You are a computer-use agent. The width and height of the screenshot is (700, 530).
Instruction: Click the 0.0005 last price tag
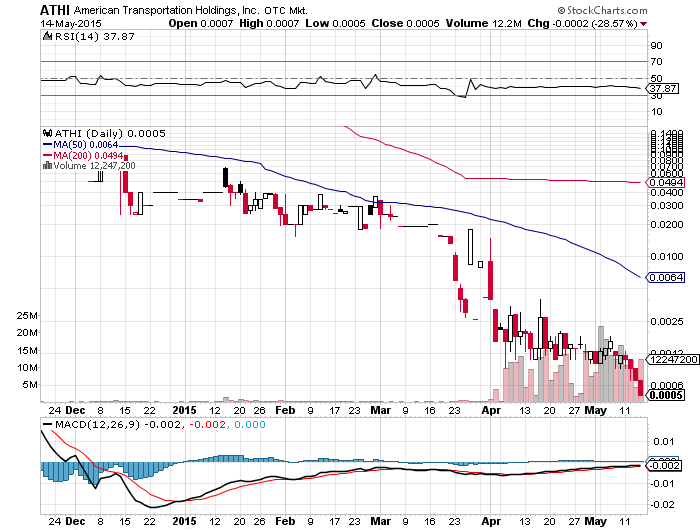(666, 395)
